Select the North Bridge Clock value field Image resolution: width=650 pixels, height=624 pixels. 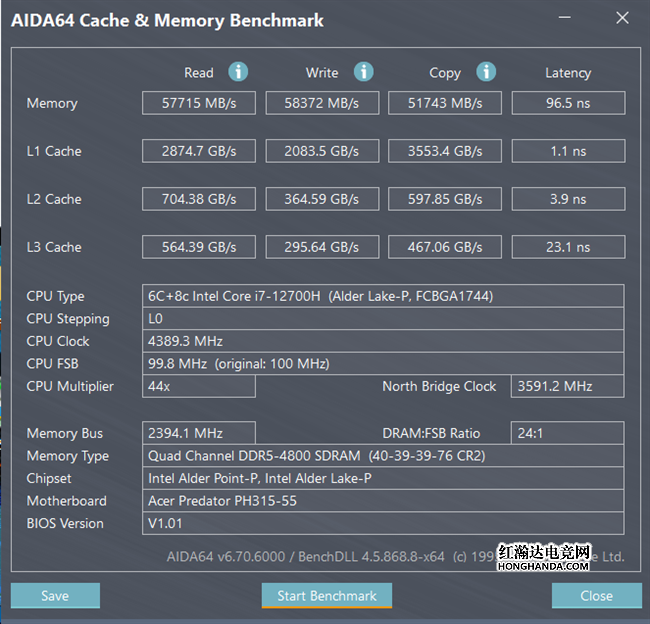(568, 386)
